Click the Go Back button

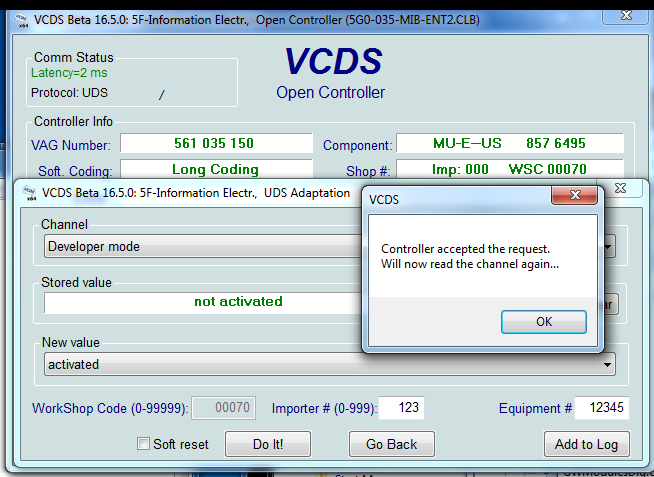click(x=391, y=444)
